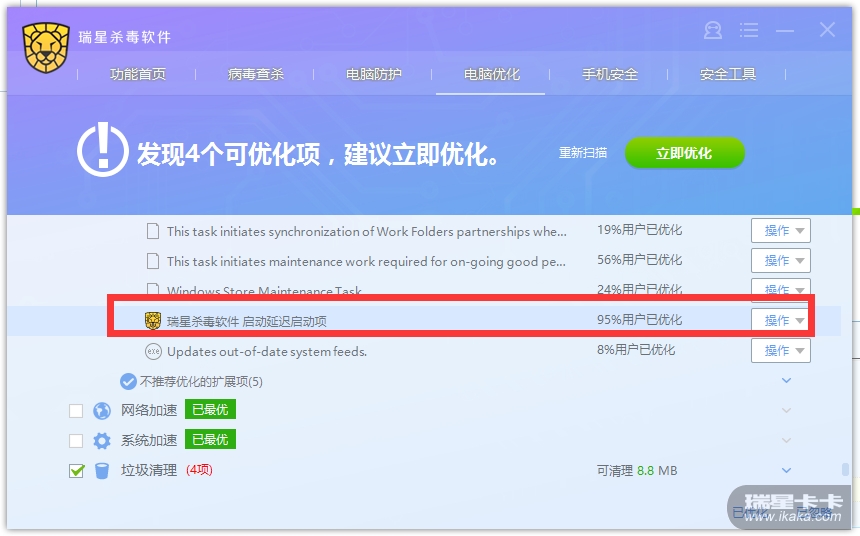
Task: Expand the 不推荐优化的扩展项 section chevron
Action: coord(787,381)
